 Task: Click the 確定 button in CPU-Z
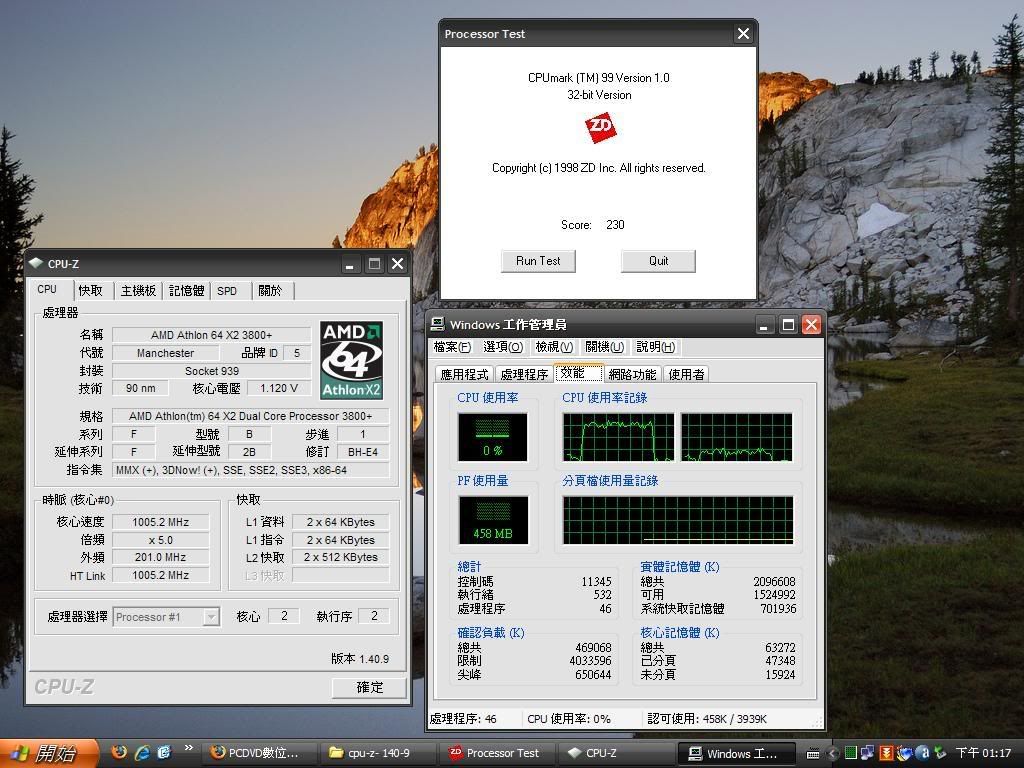369,687
